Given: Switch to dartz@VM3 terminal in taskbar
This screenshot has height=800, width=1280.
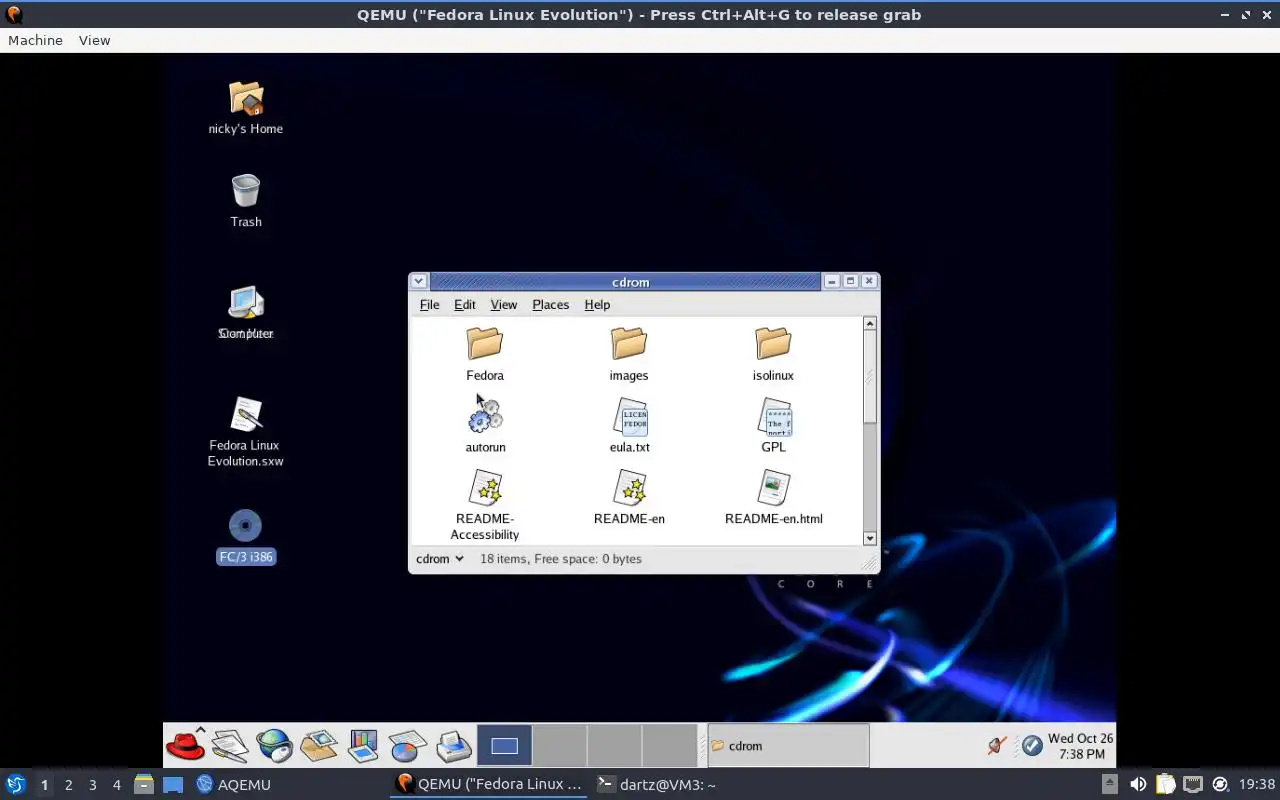Looking at the screenshot, I should [656, 784].
